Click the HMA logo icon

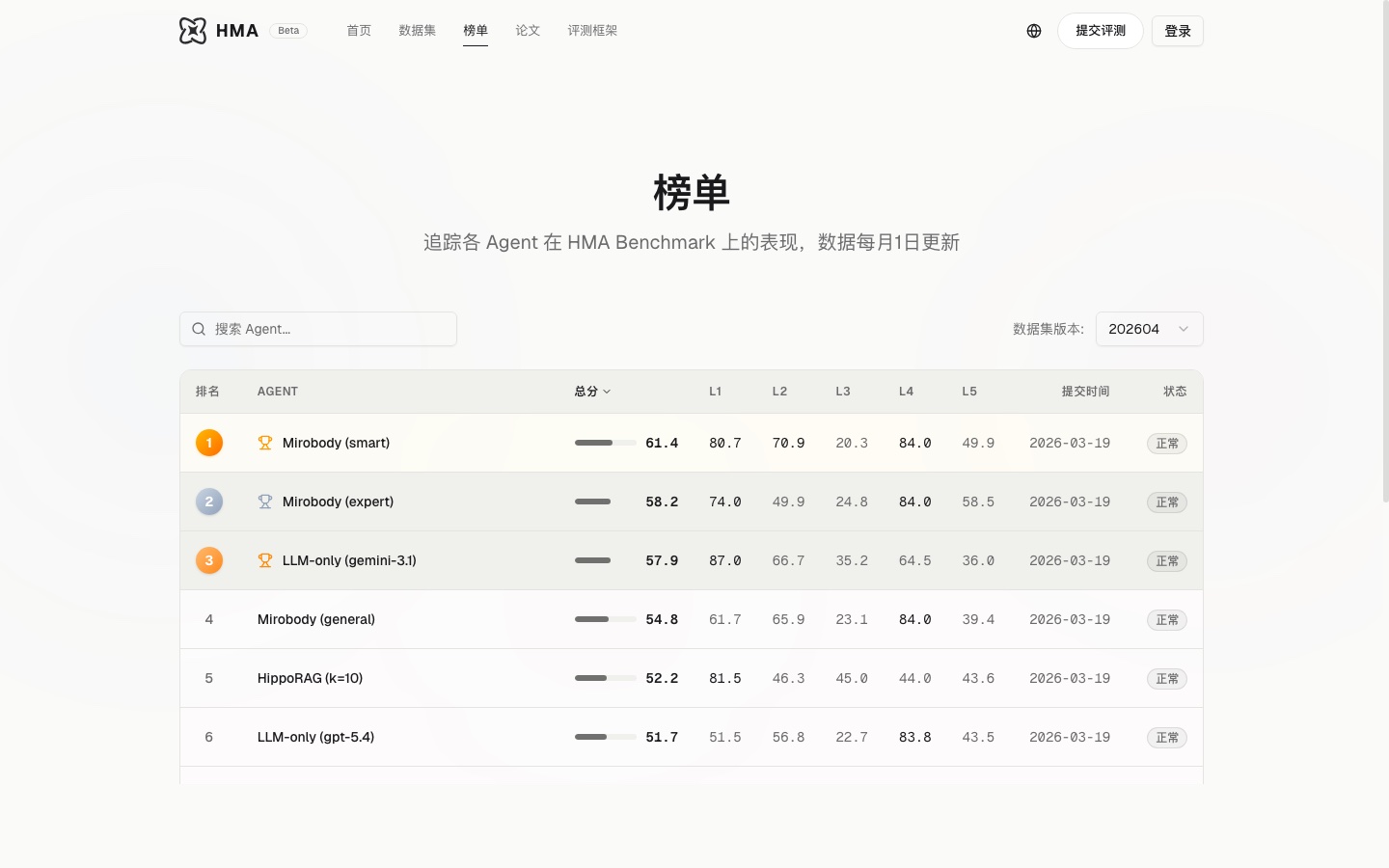click(193, 31)
